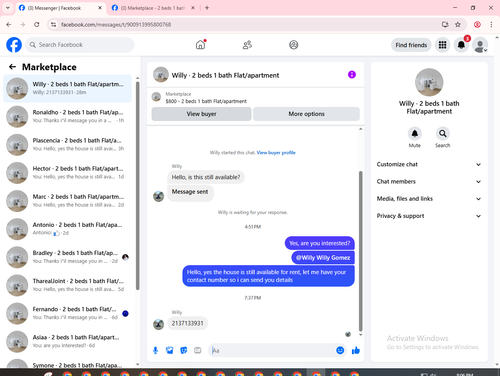Click the 'Yes, are you interested?' message
Screen dimensions: 500x376
(320, 243)
